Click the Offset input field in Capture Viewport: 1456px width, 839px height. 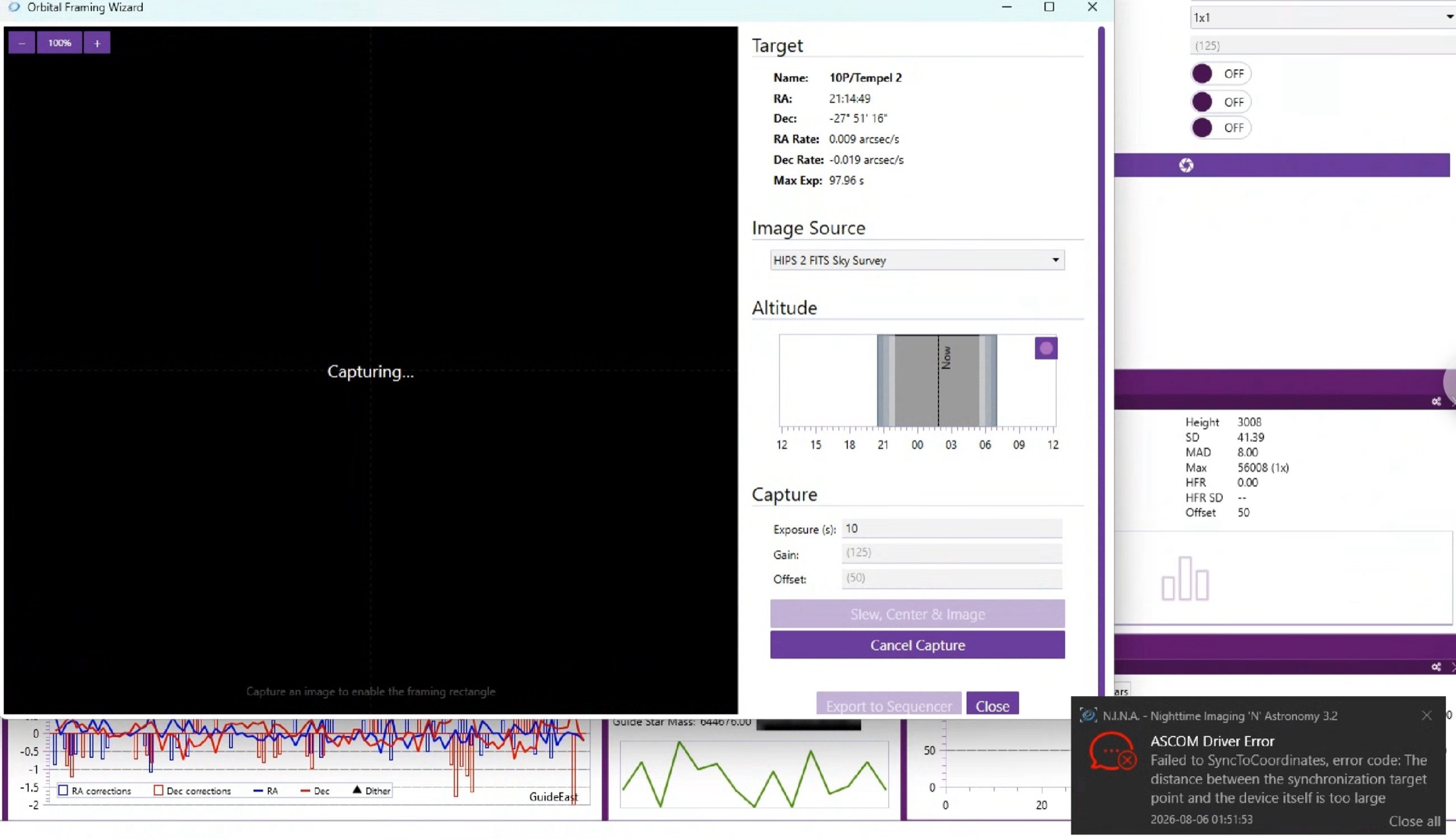952,578
